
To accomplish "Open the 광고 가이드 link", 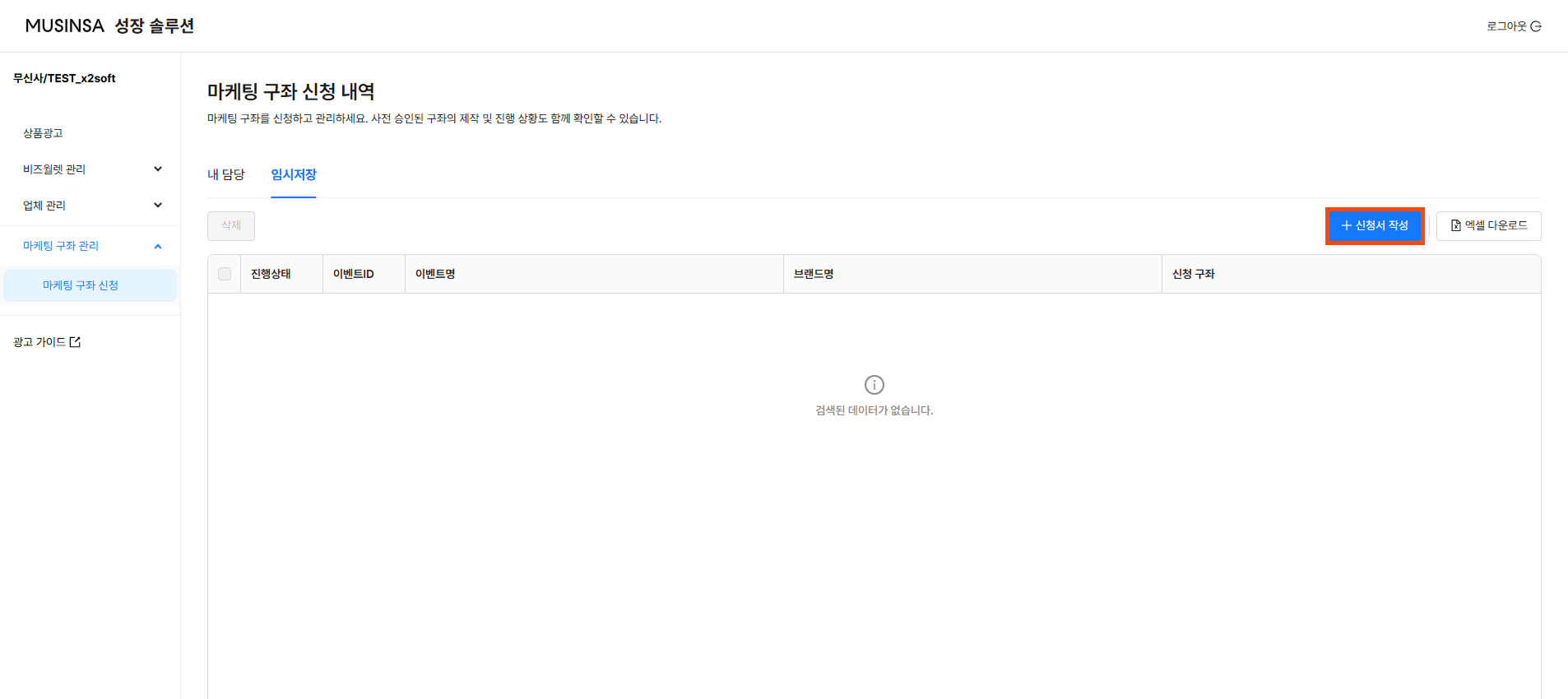I will click(39, 342).
